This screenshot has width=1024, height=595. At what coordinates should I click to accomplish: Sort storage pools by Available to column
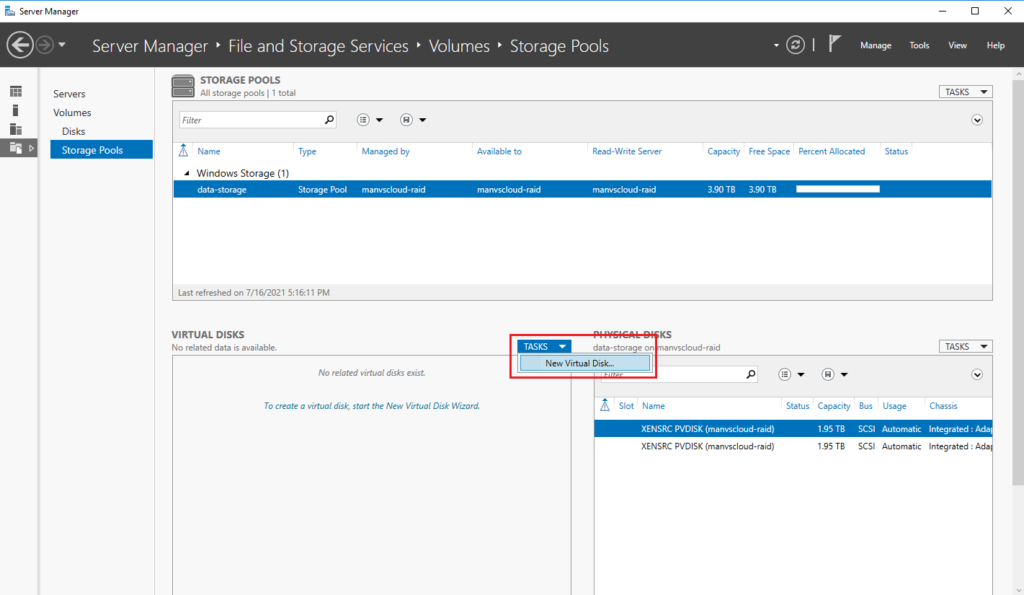coord(499,152)
